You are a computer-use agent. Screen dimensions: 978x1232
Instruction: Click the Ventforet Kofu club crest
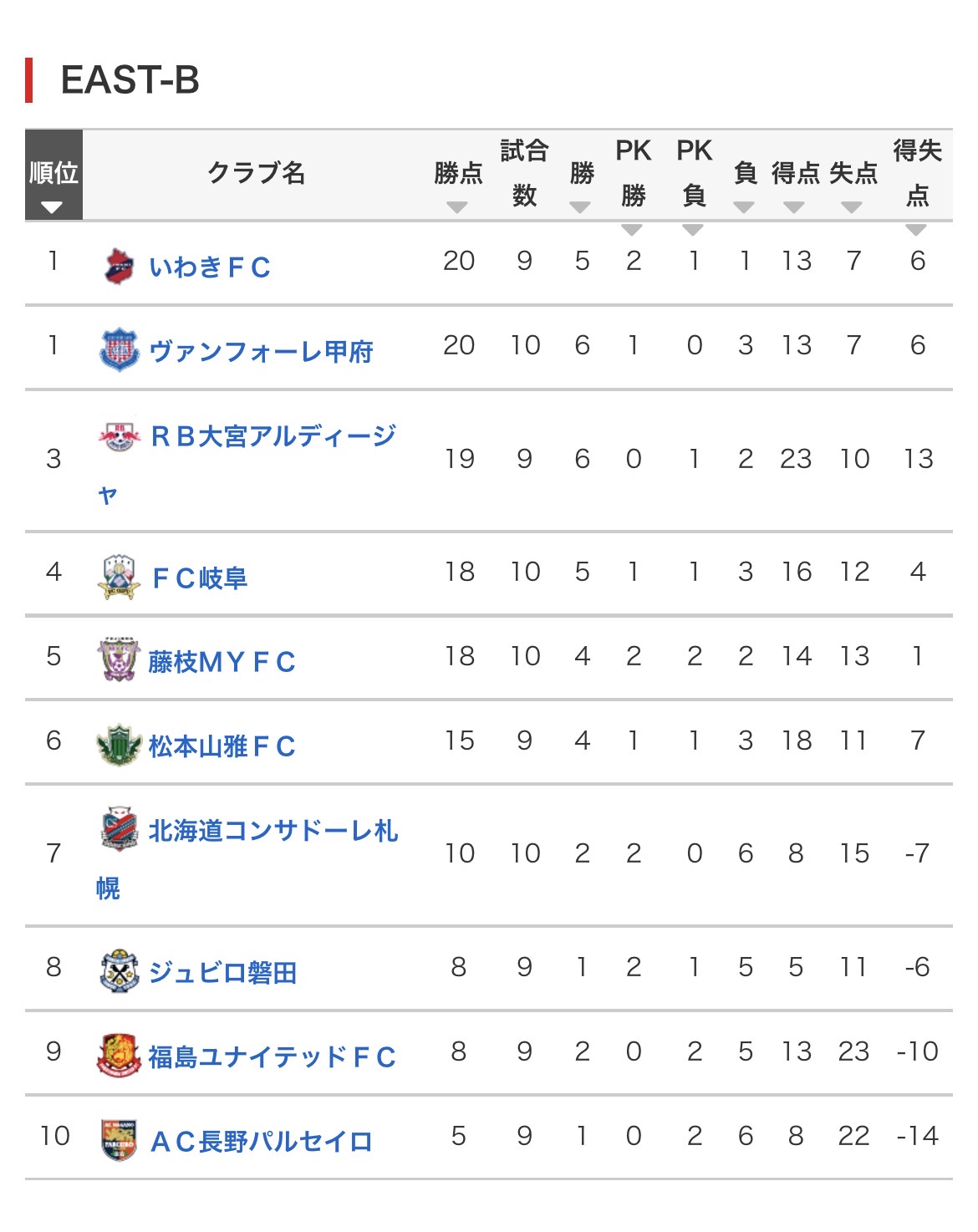(x=120, y=350)
